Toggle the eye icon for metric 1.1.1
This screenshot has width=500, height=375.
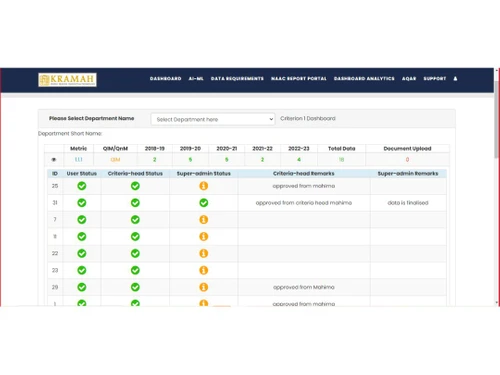coord(54,160)
